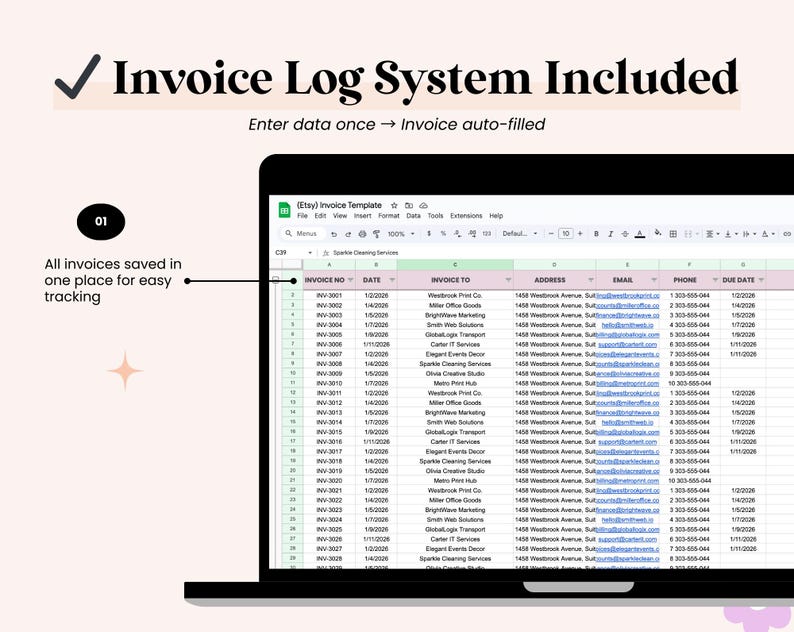Open the PHONE filter dropdown

tap(715, 280)
